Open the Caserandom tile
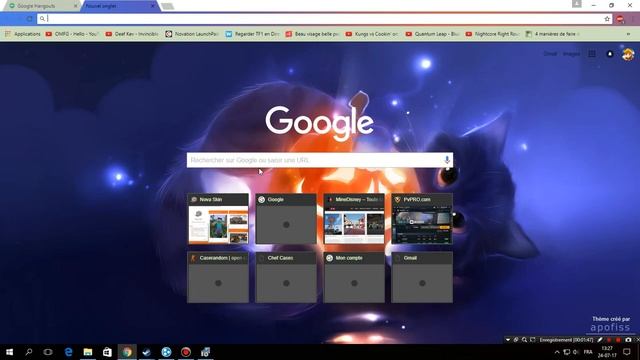 point(218,277)
